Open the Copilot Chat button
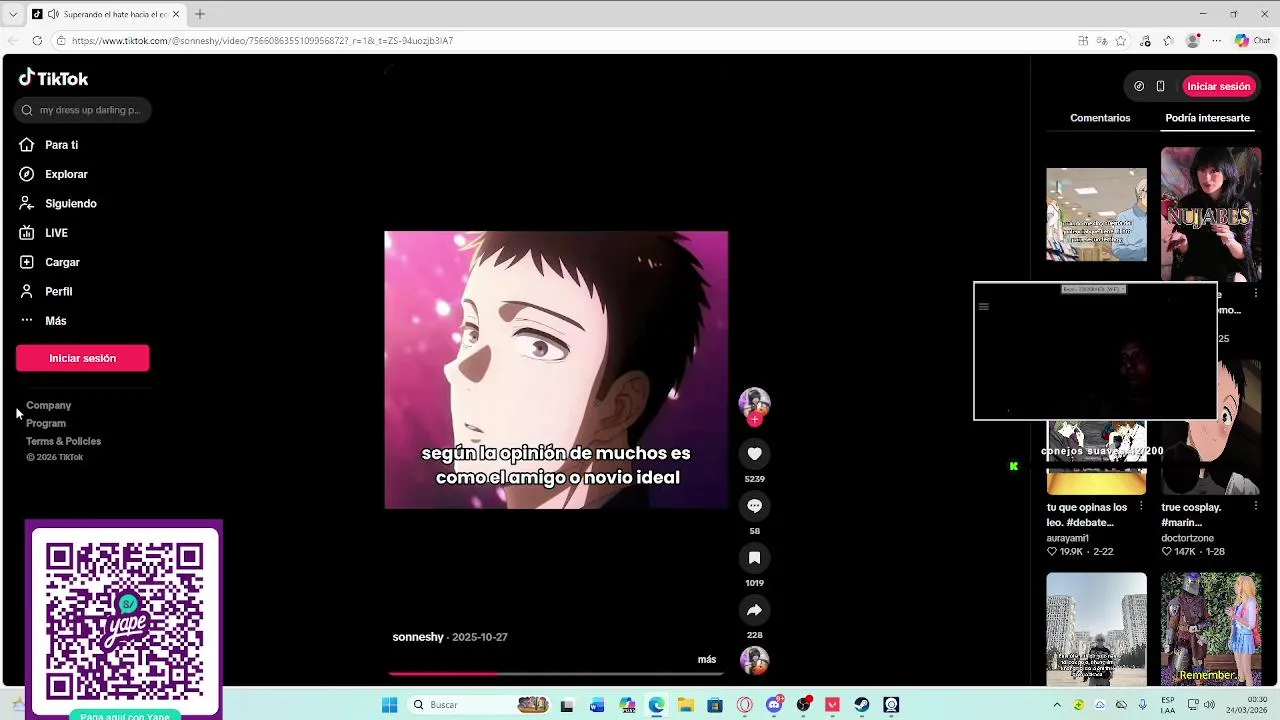1280x720 pixels. click(1253, 41)
